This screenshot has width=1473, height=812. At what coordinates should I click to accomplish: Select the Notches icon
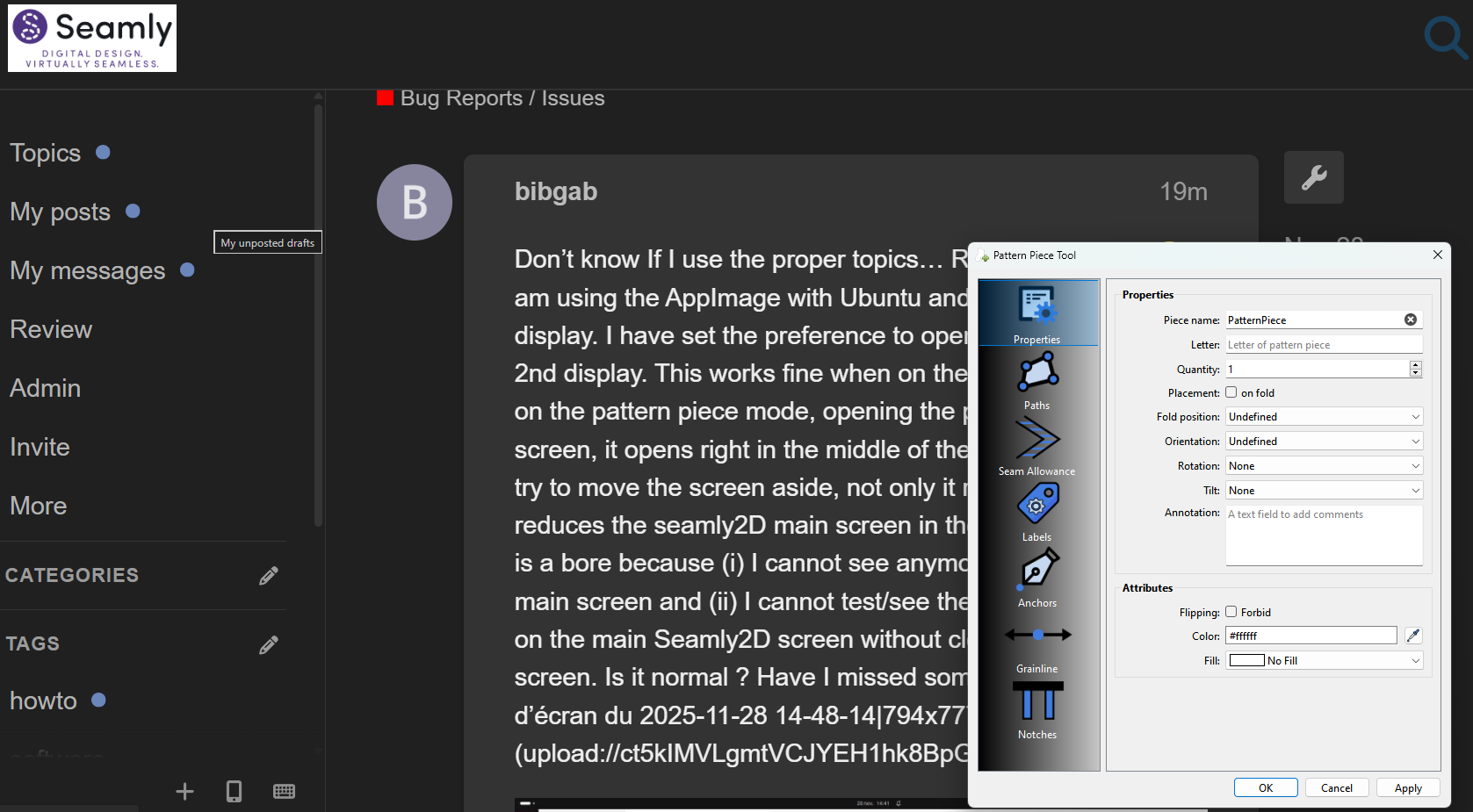tap(1037, 702)
